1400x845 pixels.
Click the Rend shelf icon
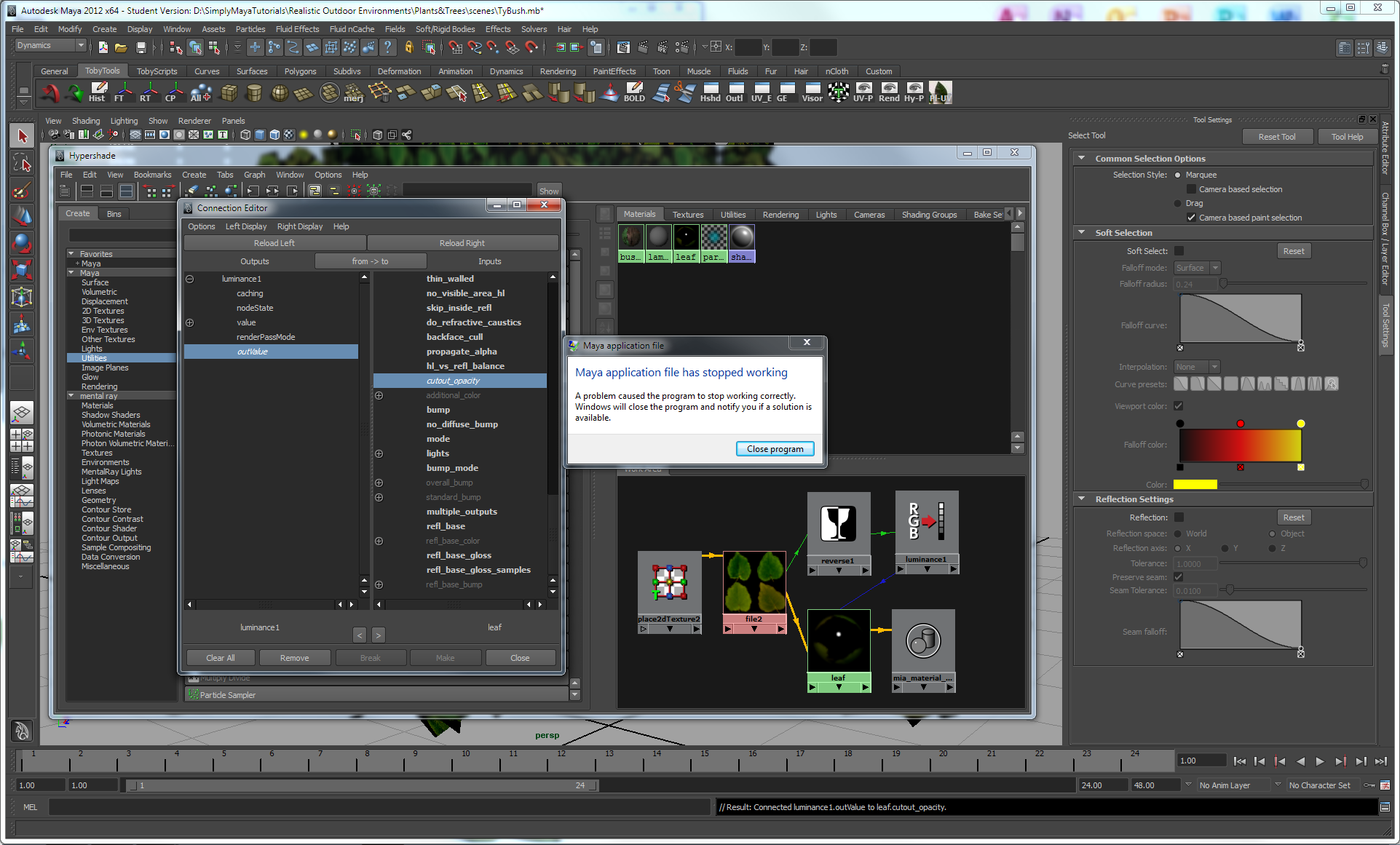[x=889, y=92]
